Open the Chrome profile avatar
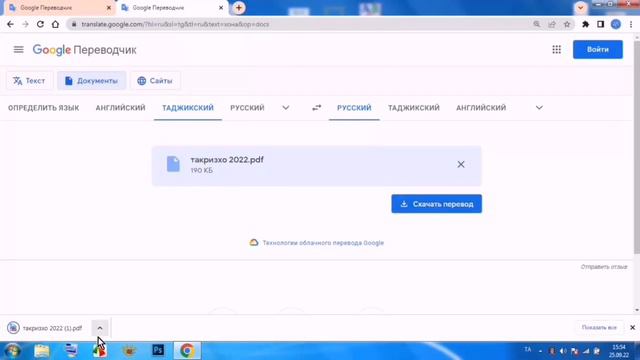The width and height of the screenshot is (640, 360). [616, 24]
